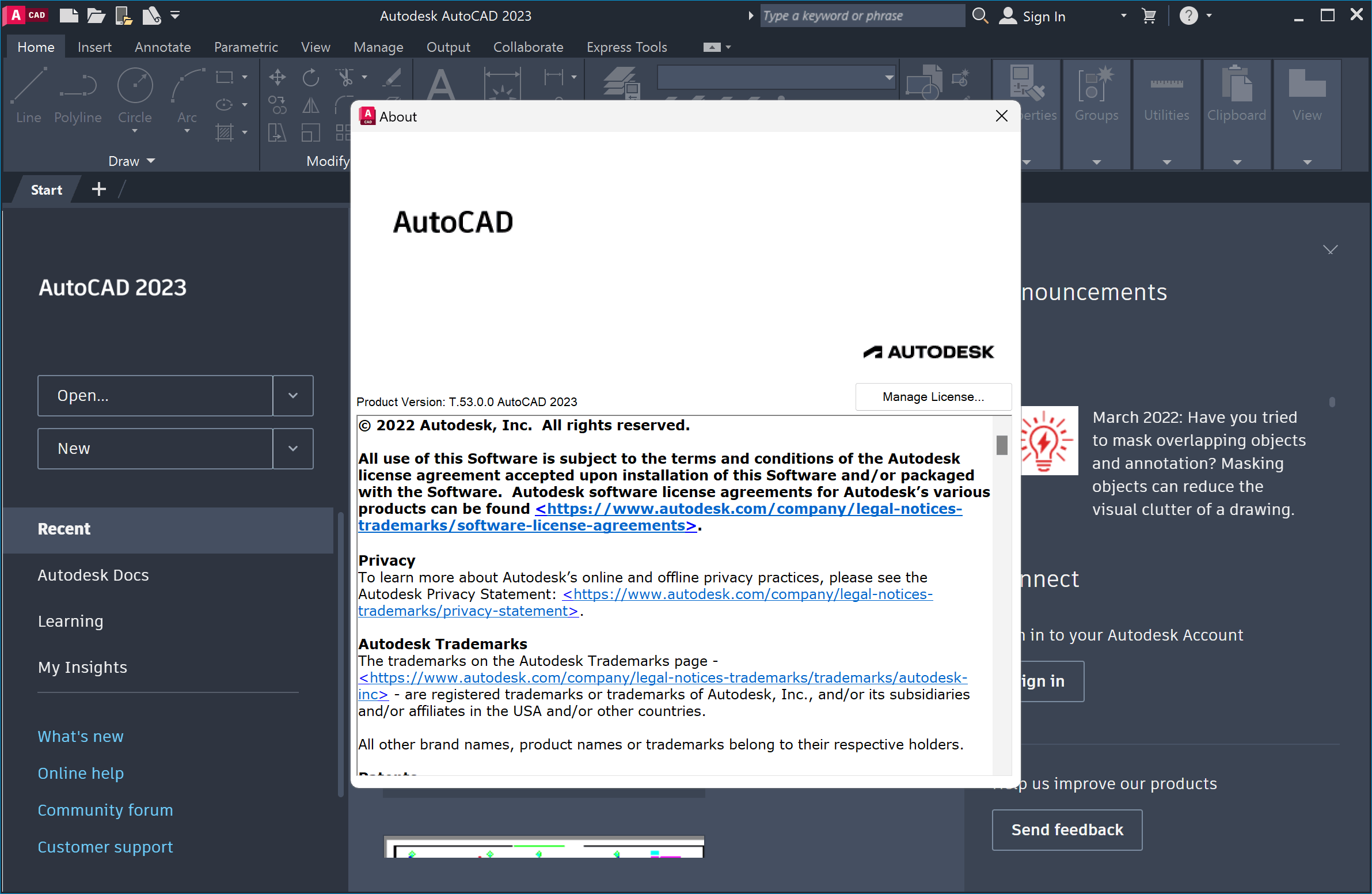1372x894 pixels.
Task: Expand the Help menu dropdown arrow
Action: pos(1210,16)
